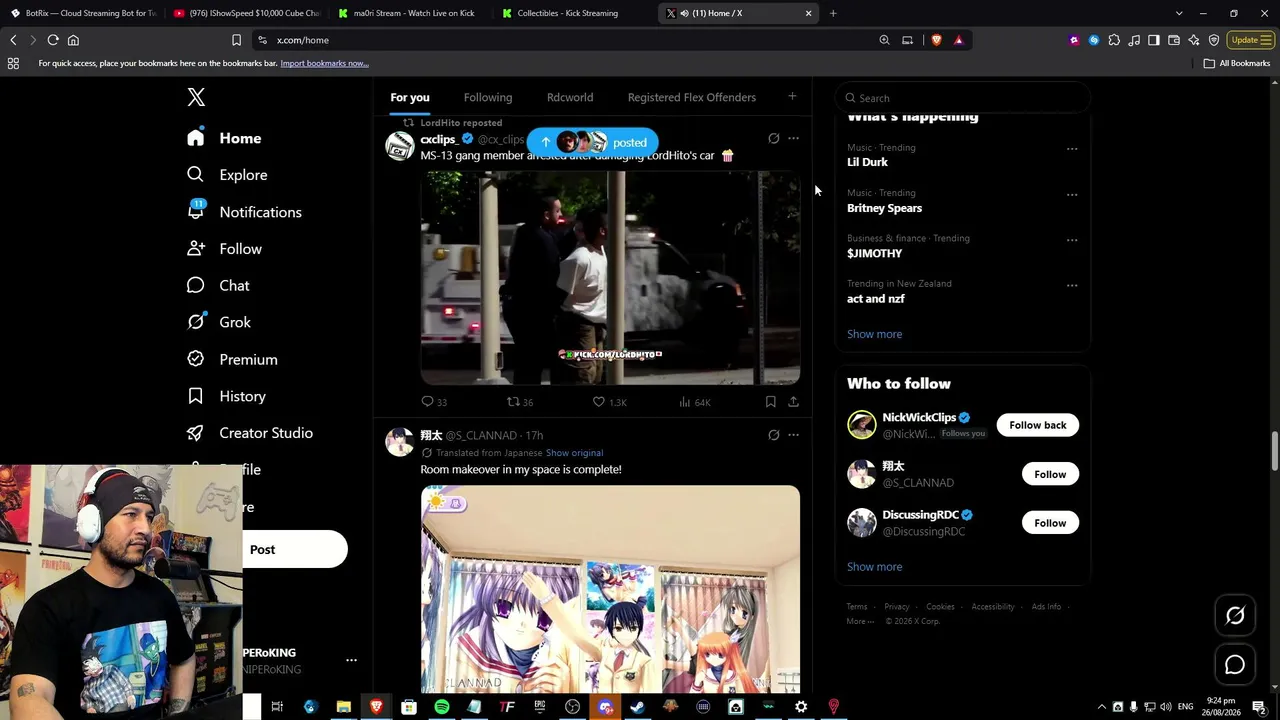Screen dimensions: 1280x720
Task: Open Notifications showing the 11 badge
Action: point(245,212)
